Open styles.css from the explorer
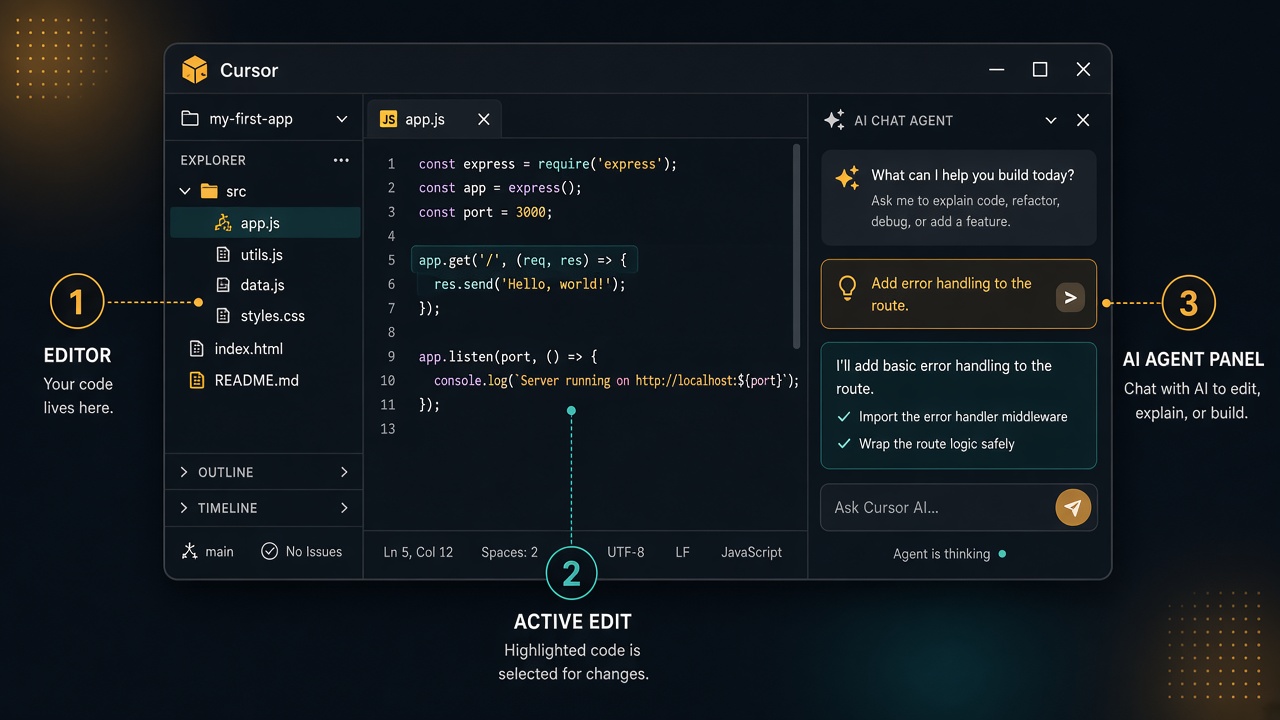1280x720 pixels. pos(273,316)
